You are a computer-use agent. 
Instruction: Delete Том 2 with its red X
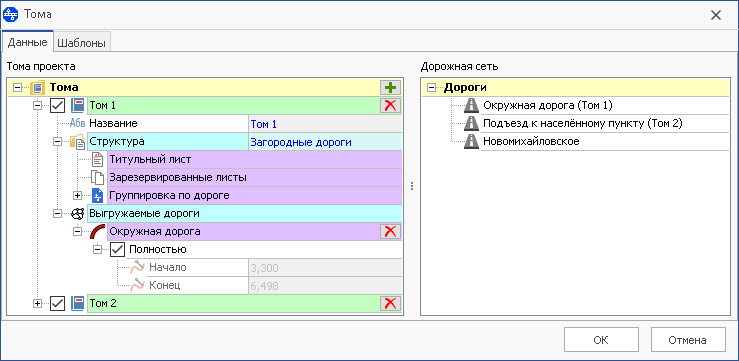390,304
